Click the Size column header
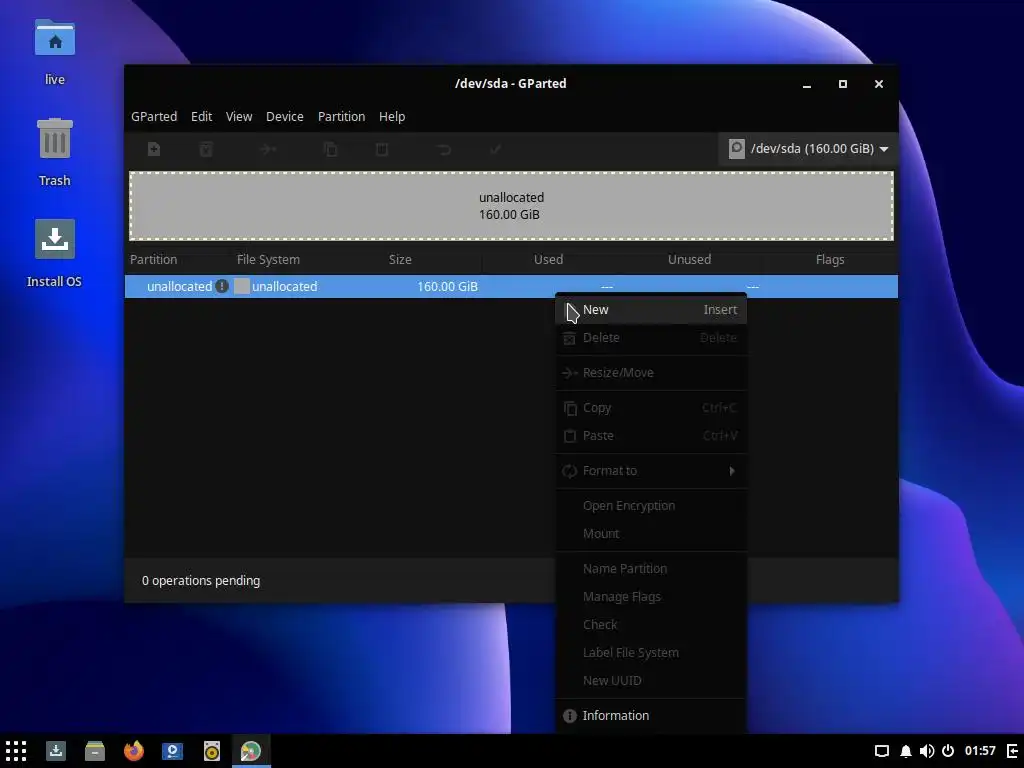The width and height of the screenshot is (1024, 768). point(400,259)
